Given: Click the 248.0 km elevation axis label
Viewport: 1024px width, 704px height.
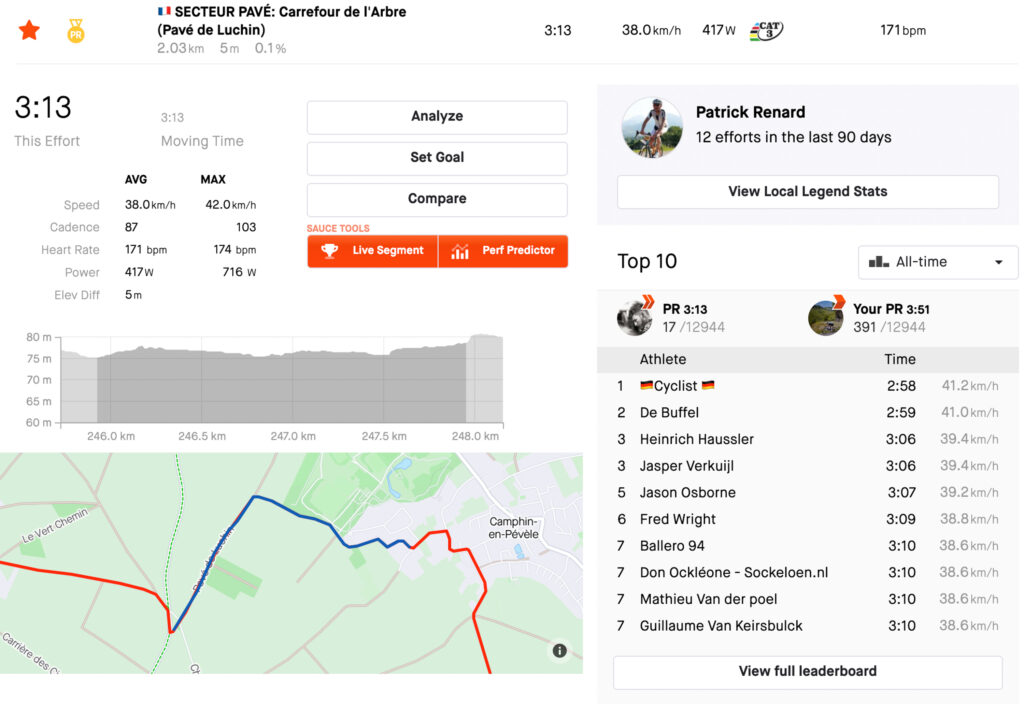Looking at the screenshot, I should point(475,436).
